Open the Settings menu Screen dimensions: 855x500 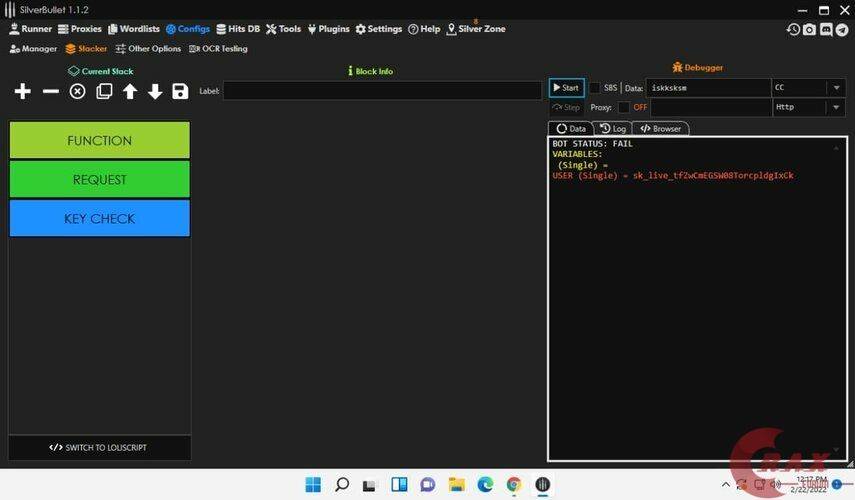(379, 29)
